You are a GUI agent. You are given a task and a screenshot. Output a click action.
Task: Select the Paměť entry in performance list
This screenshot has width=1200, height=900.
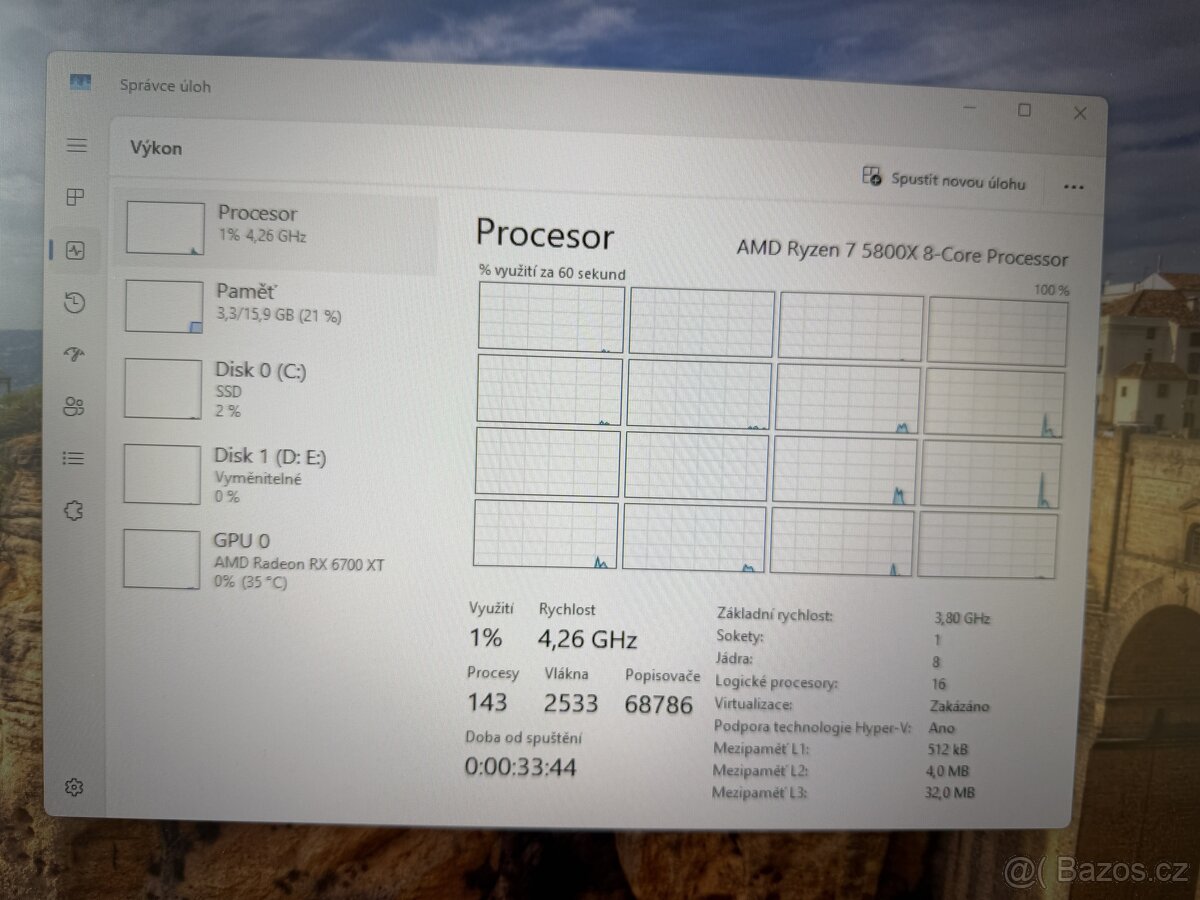pyautogui.click(x=275, y=304)
